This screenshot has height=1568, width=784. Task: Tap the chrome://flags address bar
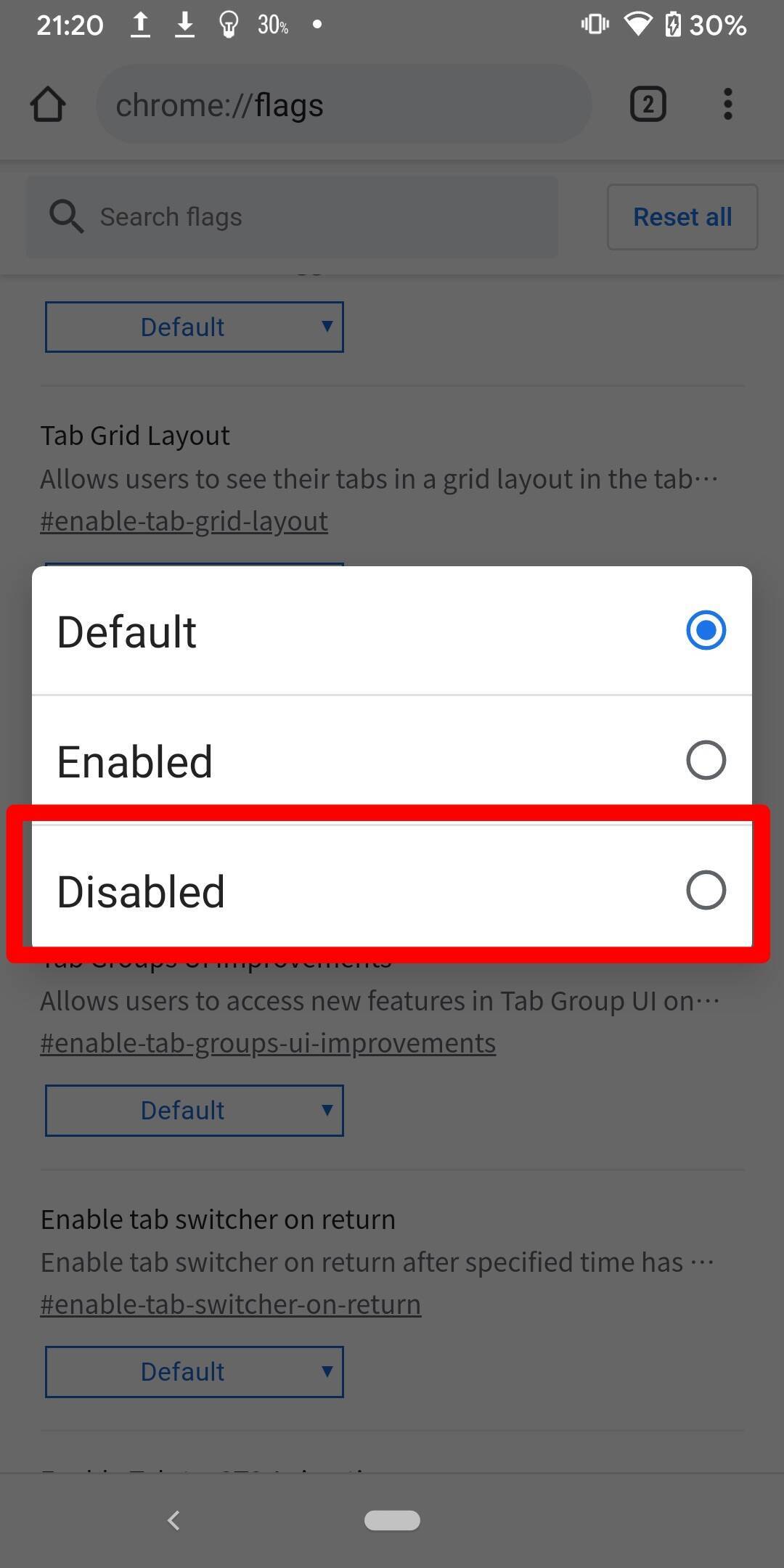tap(343, 105)
